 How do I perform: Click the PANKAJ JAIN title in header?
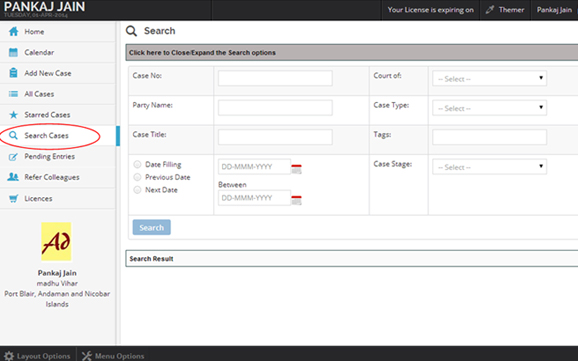click(x=44, y=7)
